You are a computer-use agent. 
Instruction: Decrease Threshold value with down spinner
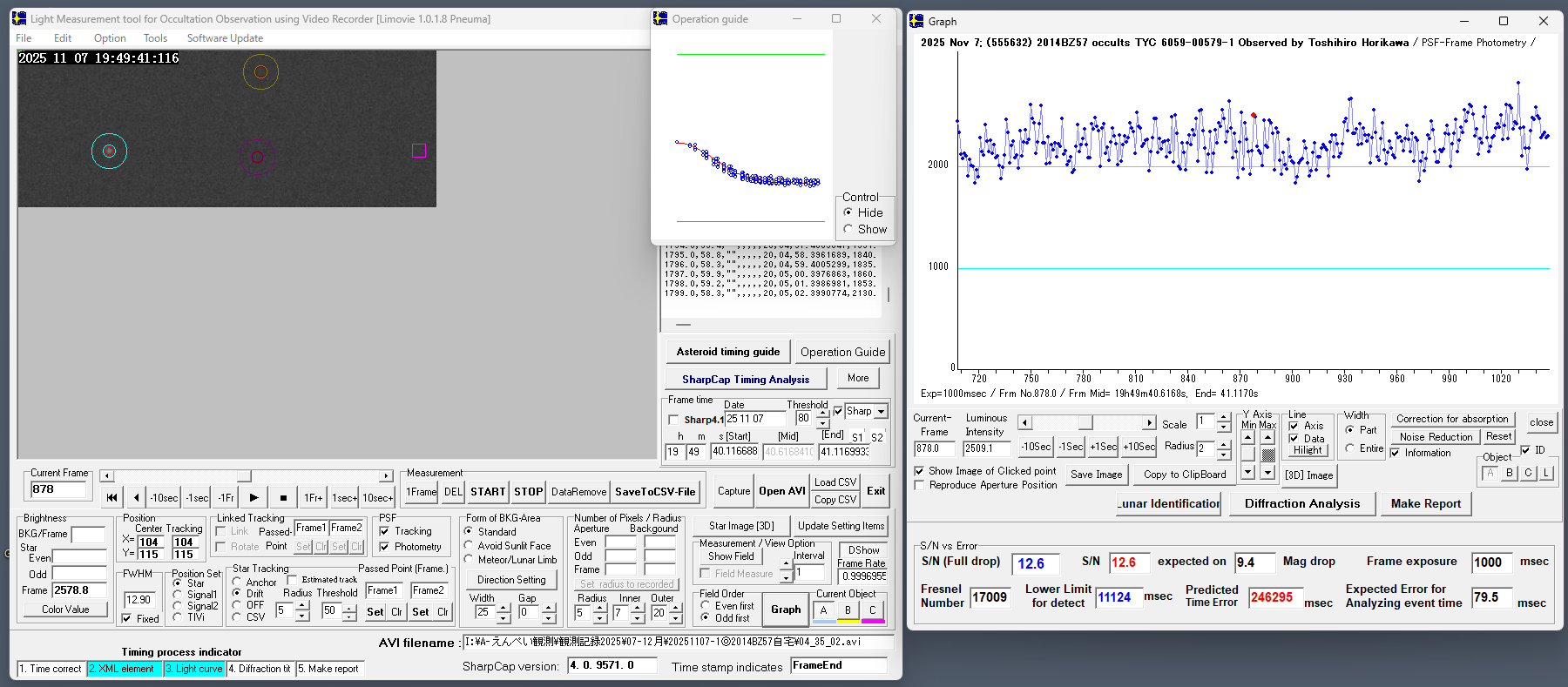pos(823,423)
